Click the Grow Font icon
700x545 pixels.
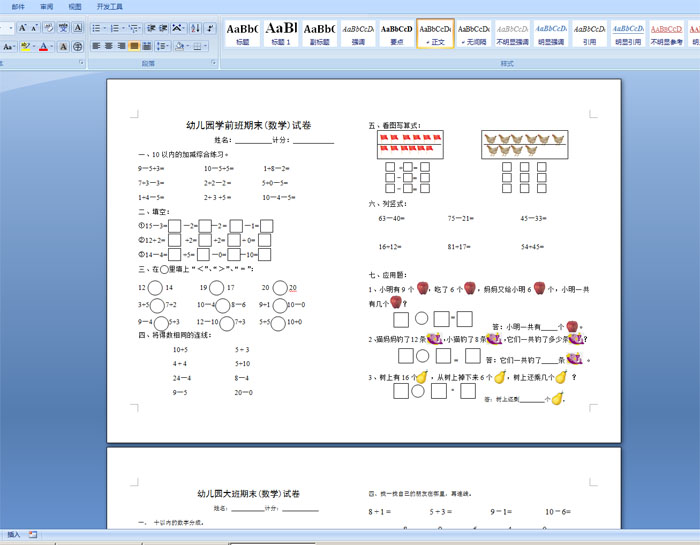tap(22, 28)
